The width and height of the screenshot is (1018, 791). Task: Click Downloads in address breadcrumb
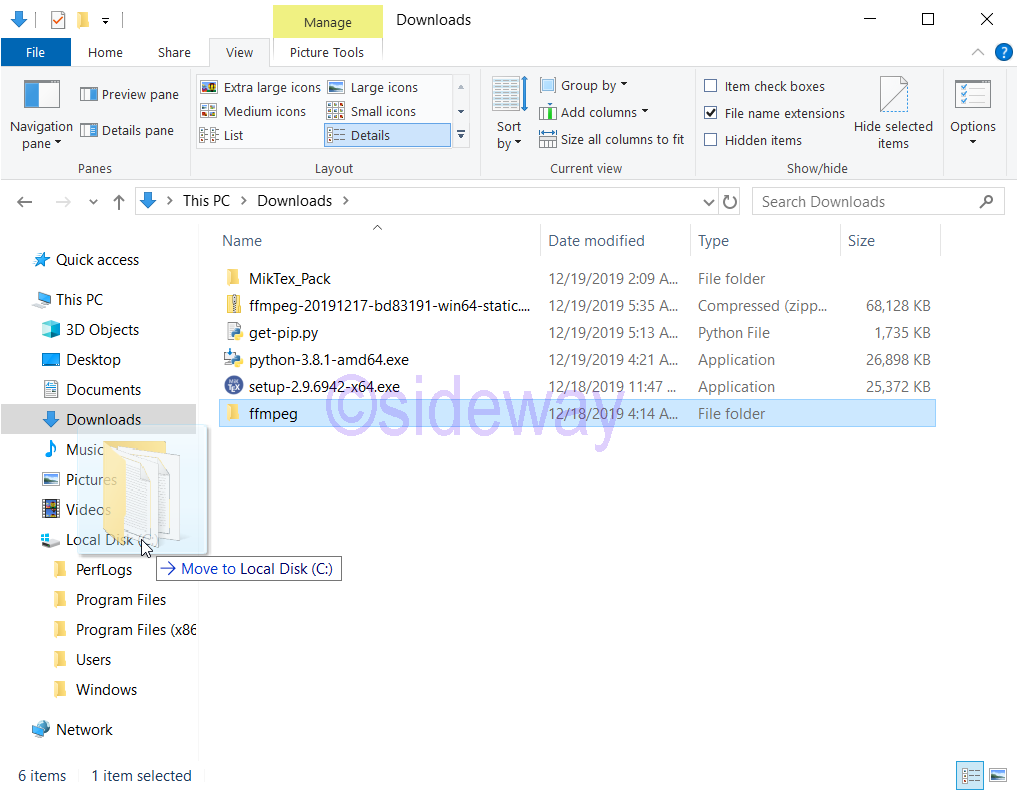coord(295,201)
